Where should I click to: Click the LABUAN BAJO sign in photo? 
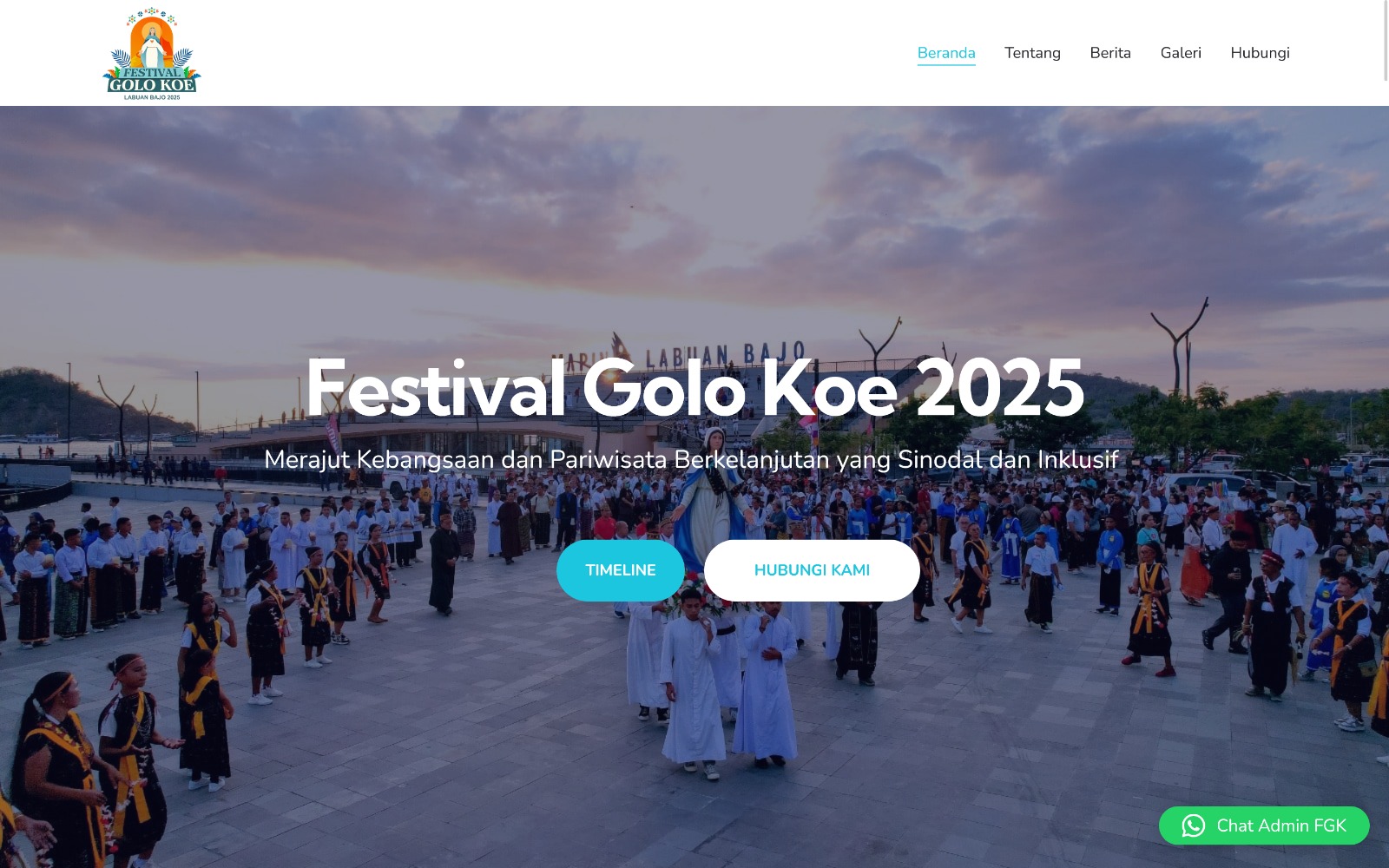click(x=726, y=354)
